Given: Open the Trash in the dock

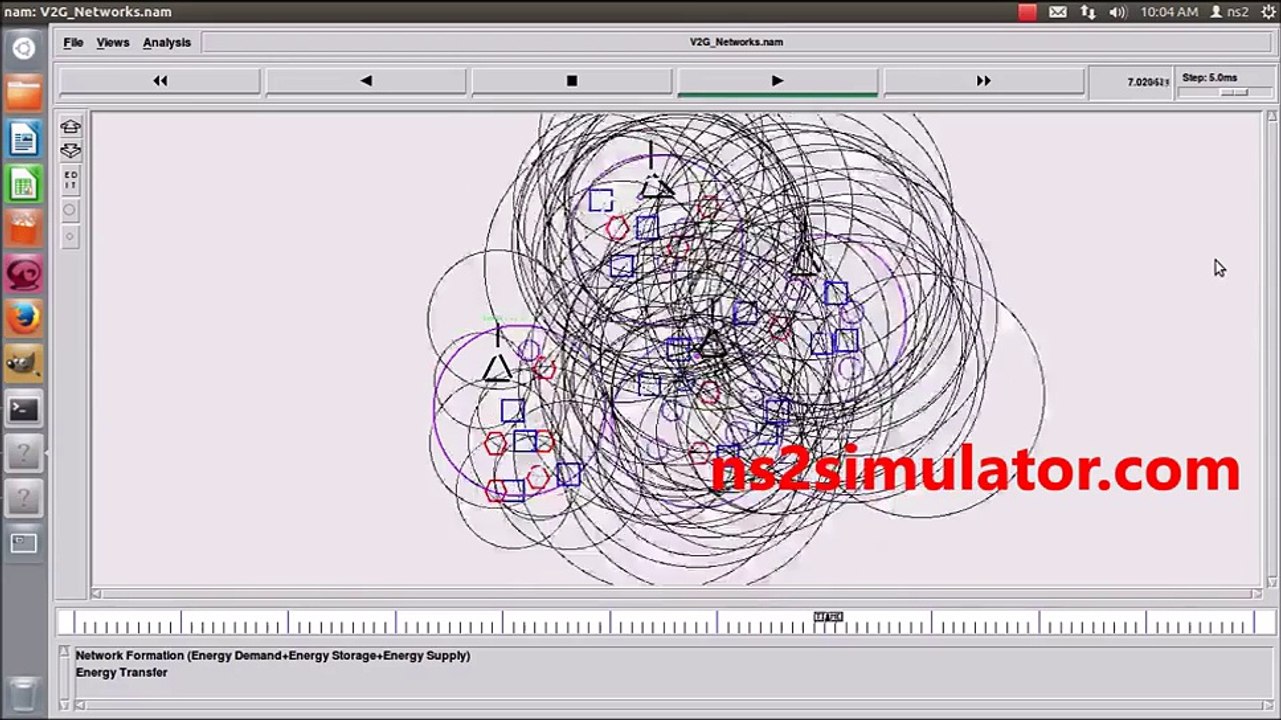Looking at the screenshot, I should (23, 693).
